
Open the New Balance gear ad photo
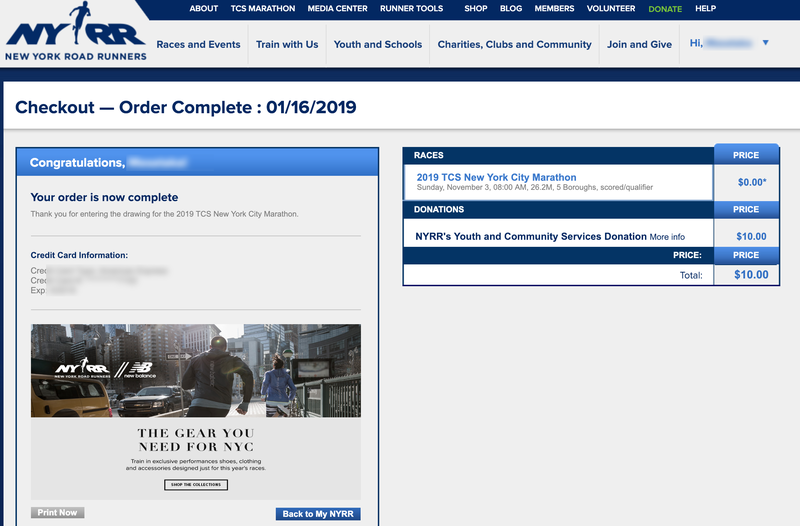(196, 370)
